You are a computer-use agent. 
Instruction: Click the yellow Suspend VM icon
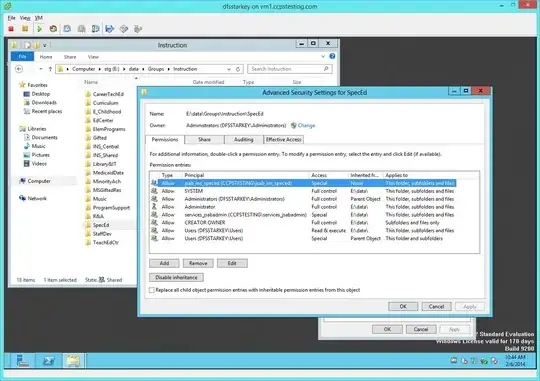(25, 29)
